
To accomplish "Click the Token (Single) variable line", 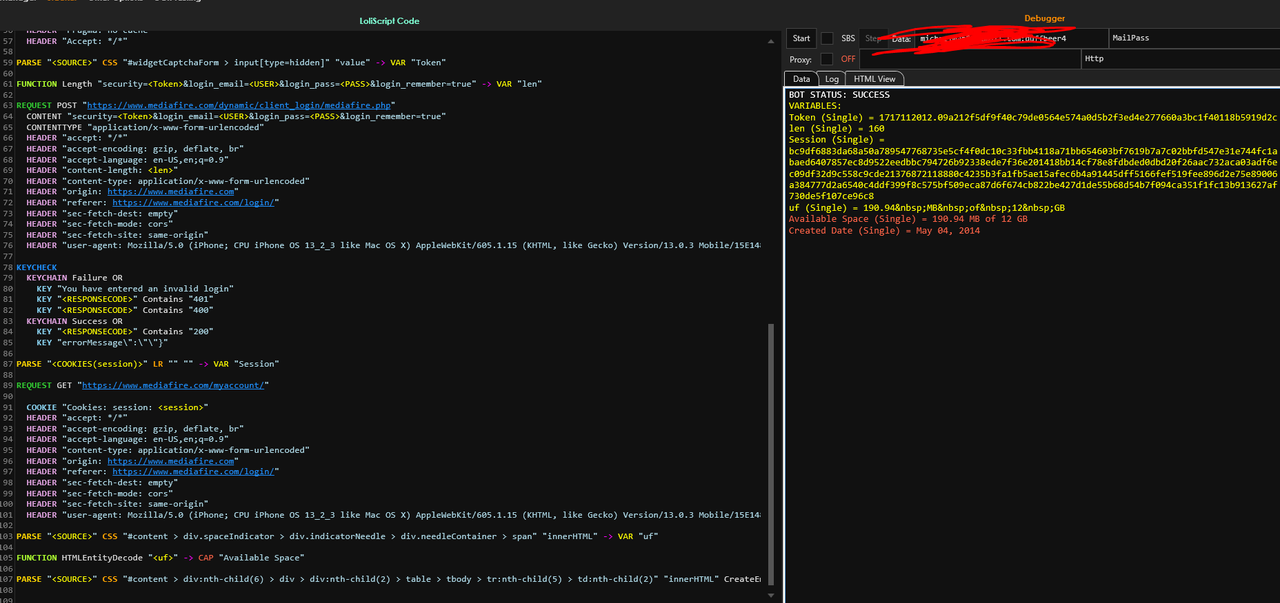I will pos(1033,117).
